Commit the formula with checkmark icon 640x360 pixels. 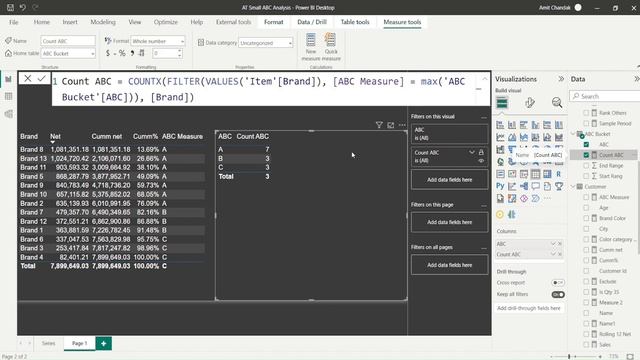(42, 78)
